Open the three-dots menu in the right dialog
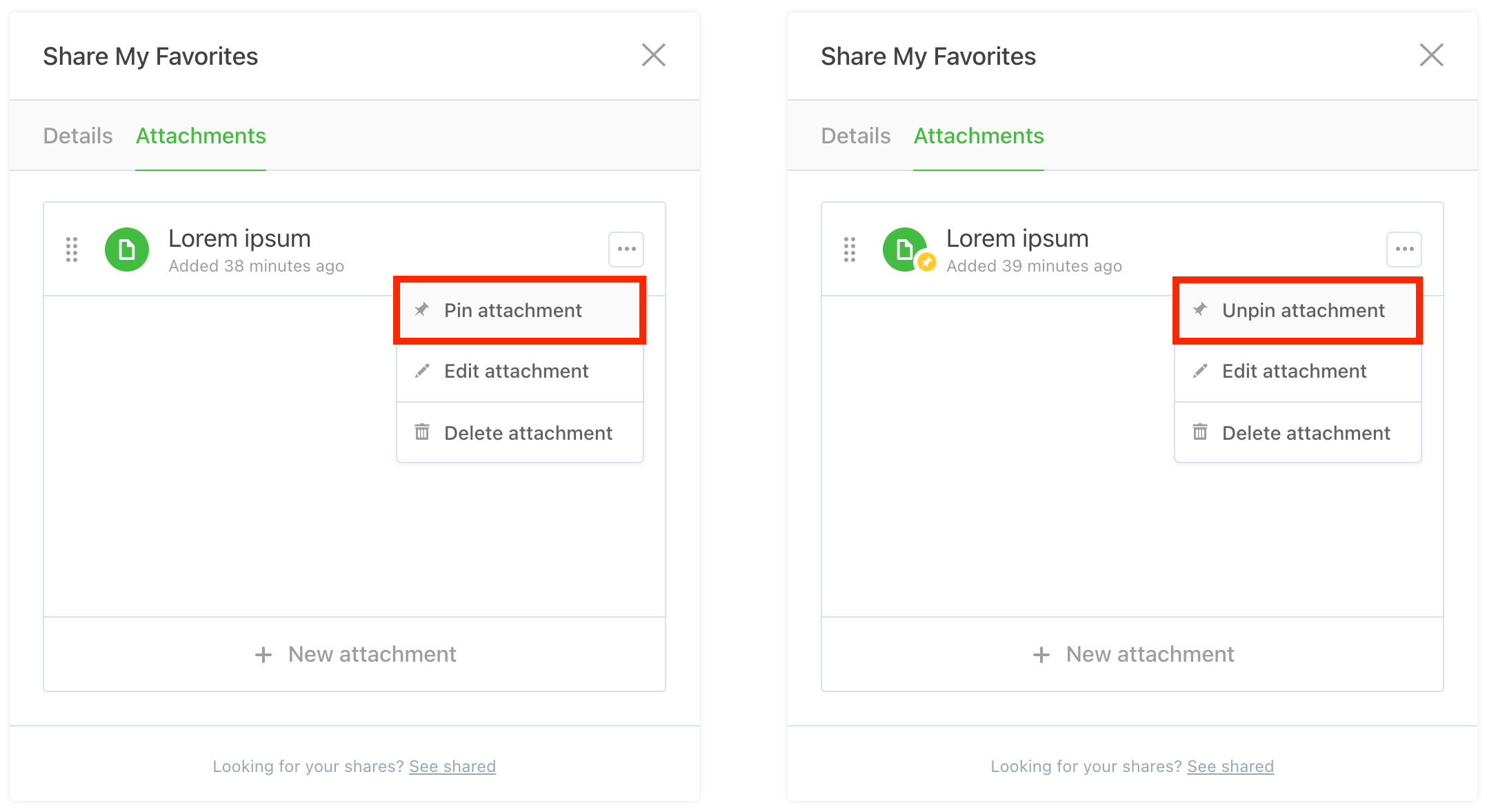 click(1404, 250)
